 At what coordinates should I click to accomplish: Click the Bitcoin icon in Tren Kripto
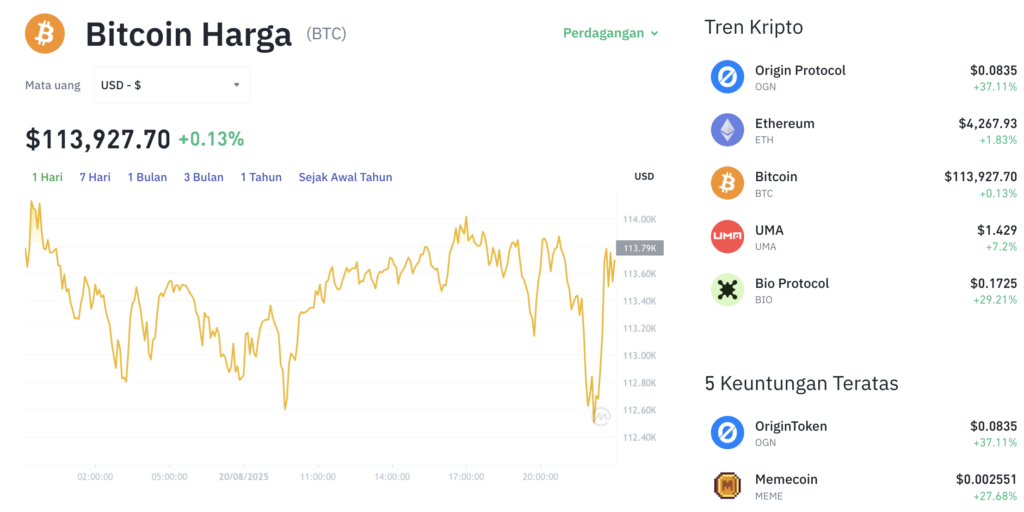tap(727, 183)
